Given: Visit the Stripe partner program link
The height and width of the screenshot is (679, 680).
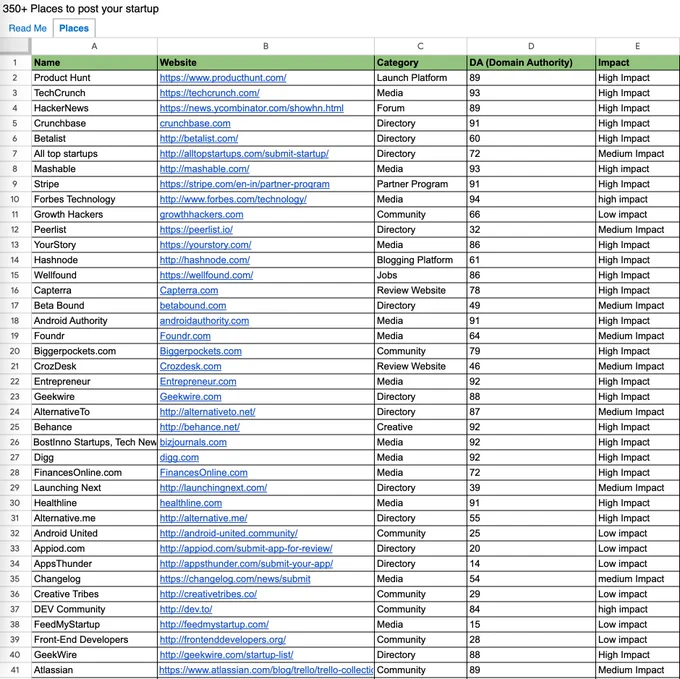Looking at the screenshot, I should tap(244, 184).
